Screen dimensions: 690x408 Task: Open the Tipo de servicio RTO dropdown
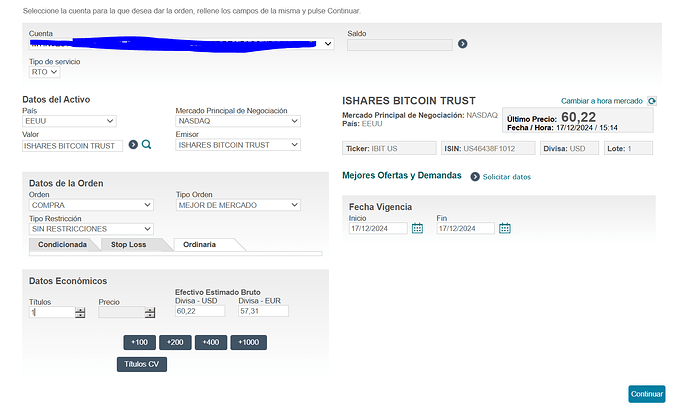coord(44,72)
